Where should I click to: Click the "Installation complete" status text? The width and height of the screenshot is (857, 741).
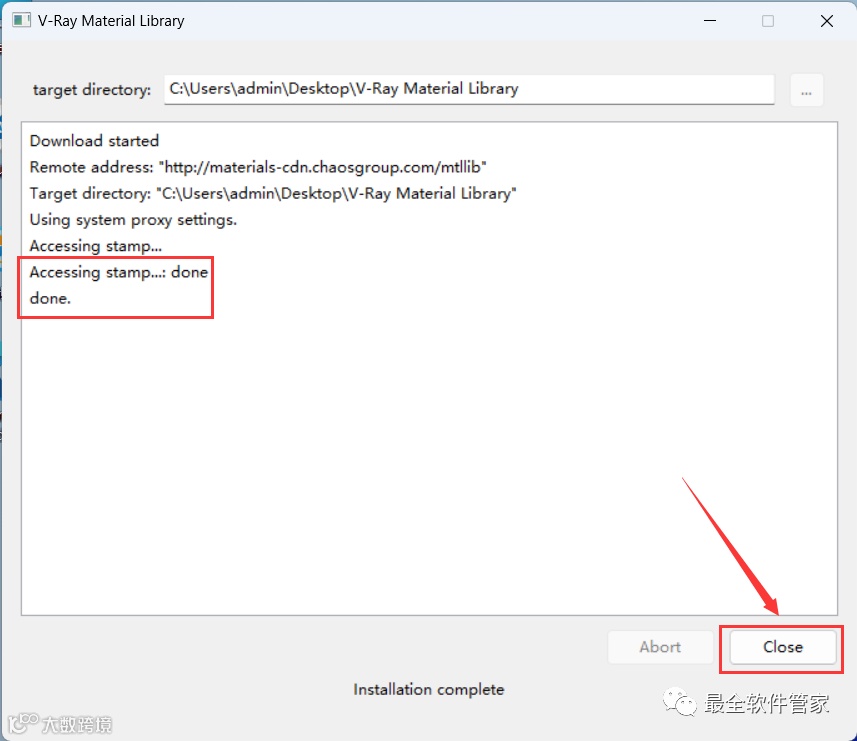[428, 690]
